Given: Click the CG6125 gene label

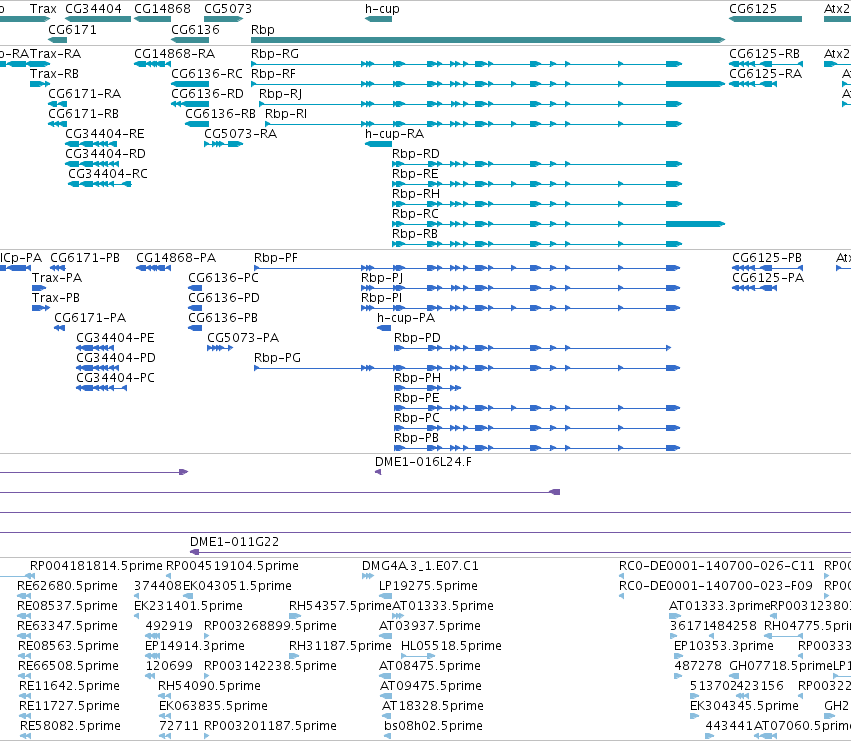Looking at the screenshot, I should 753,9.
